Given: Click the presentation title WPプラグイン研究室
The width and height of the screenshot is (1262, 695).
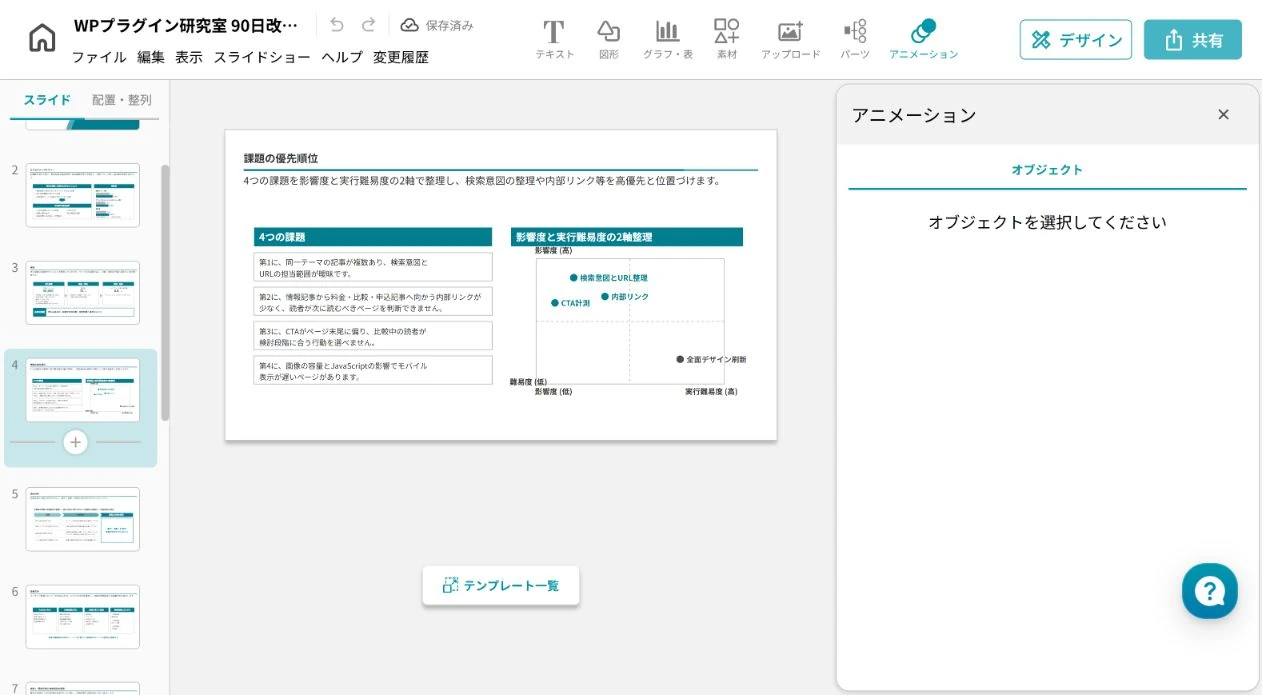Looking at the screenshot, I should [186, 25].
